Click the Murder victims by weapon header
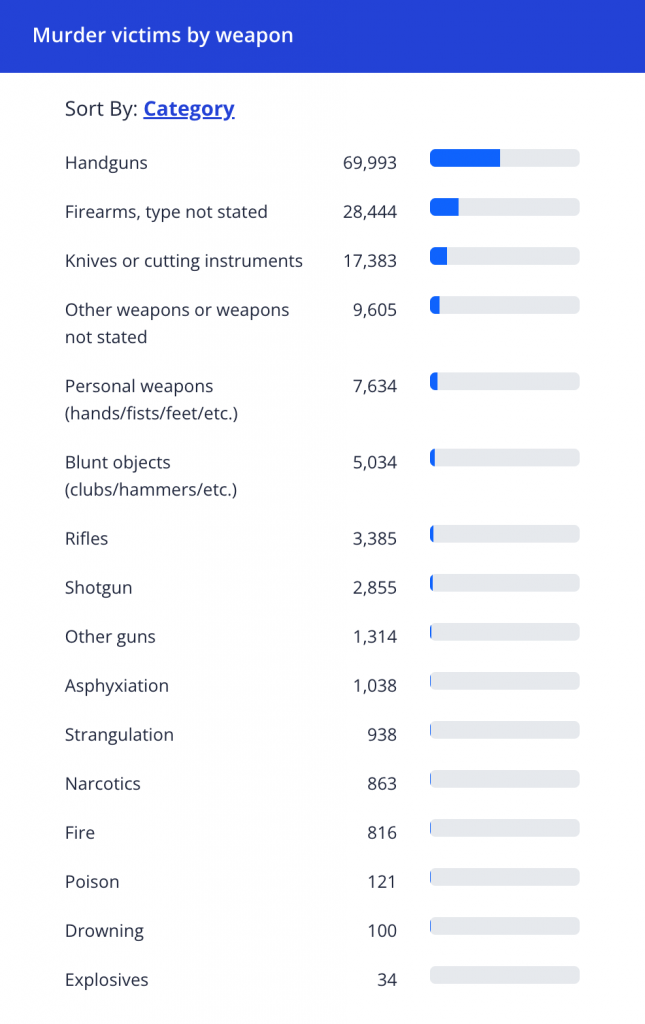The width and height of the screenshot is (645, 1024). click(x=163, y=36)
